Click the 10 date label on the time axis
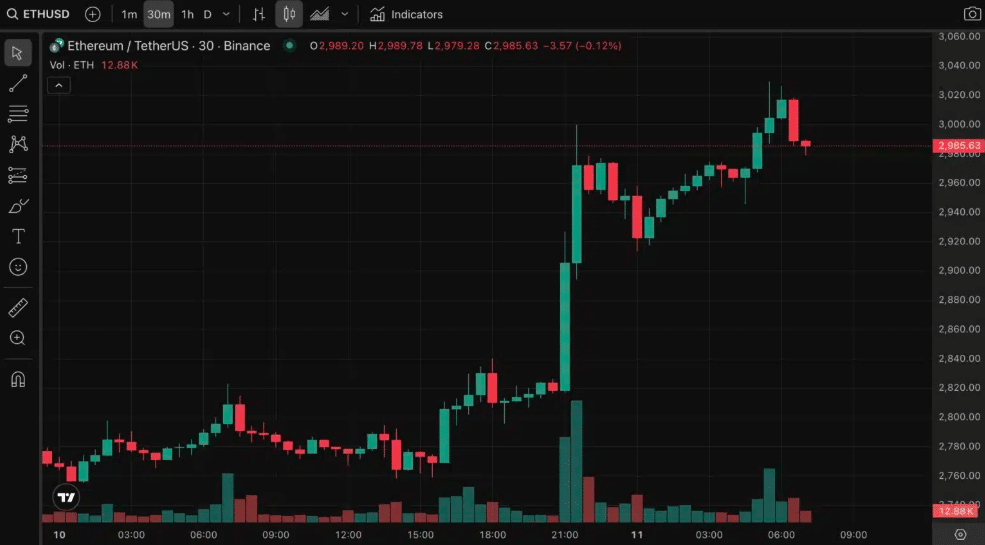This screenshot has height=545, width=985. point(59,535)
